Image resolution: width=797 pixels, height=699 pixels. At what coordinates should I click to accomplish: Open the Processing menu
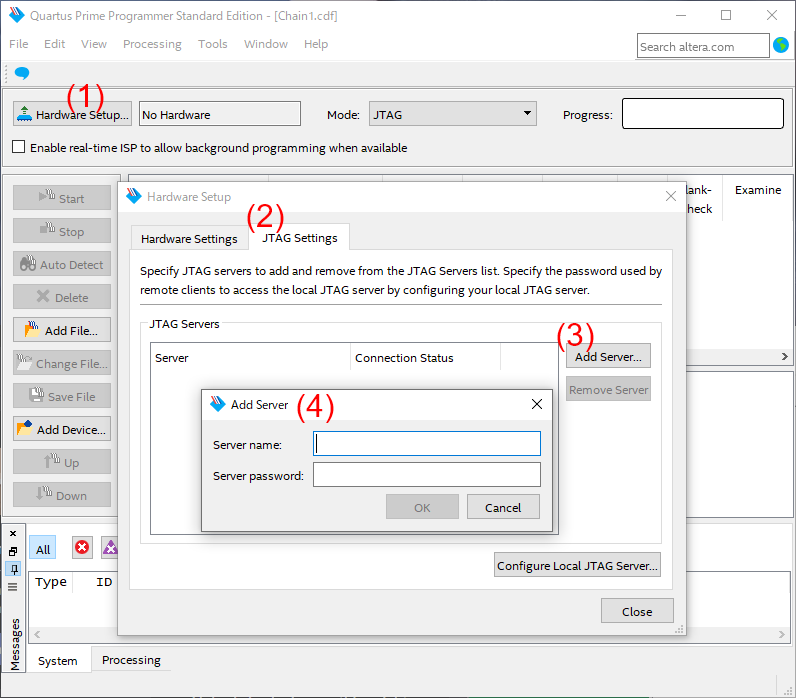click(x=152, y=44)
